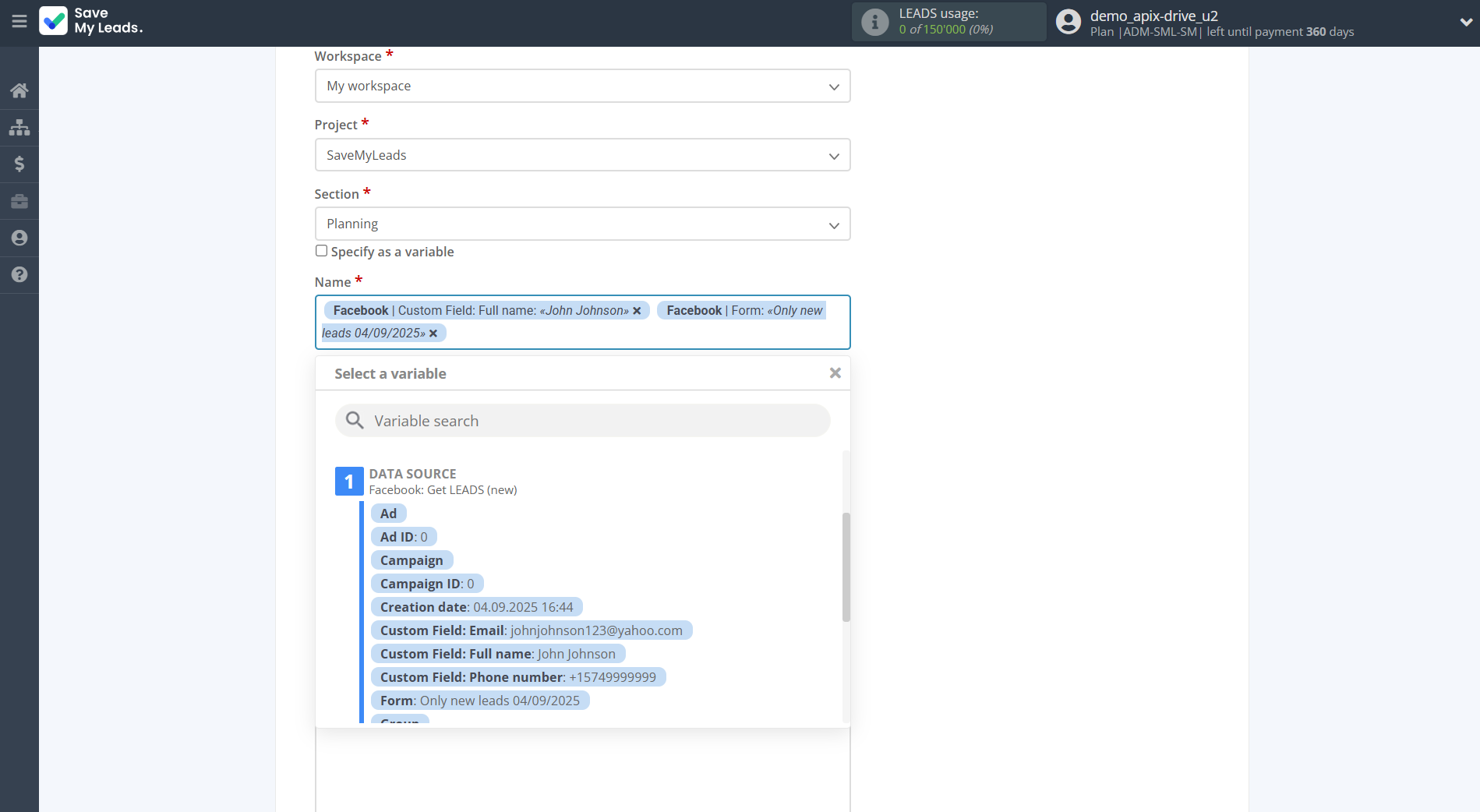Click the variable list scrollbar
1480x812 pixels.
(846, 567)
